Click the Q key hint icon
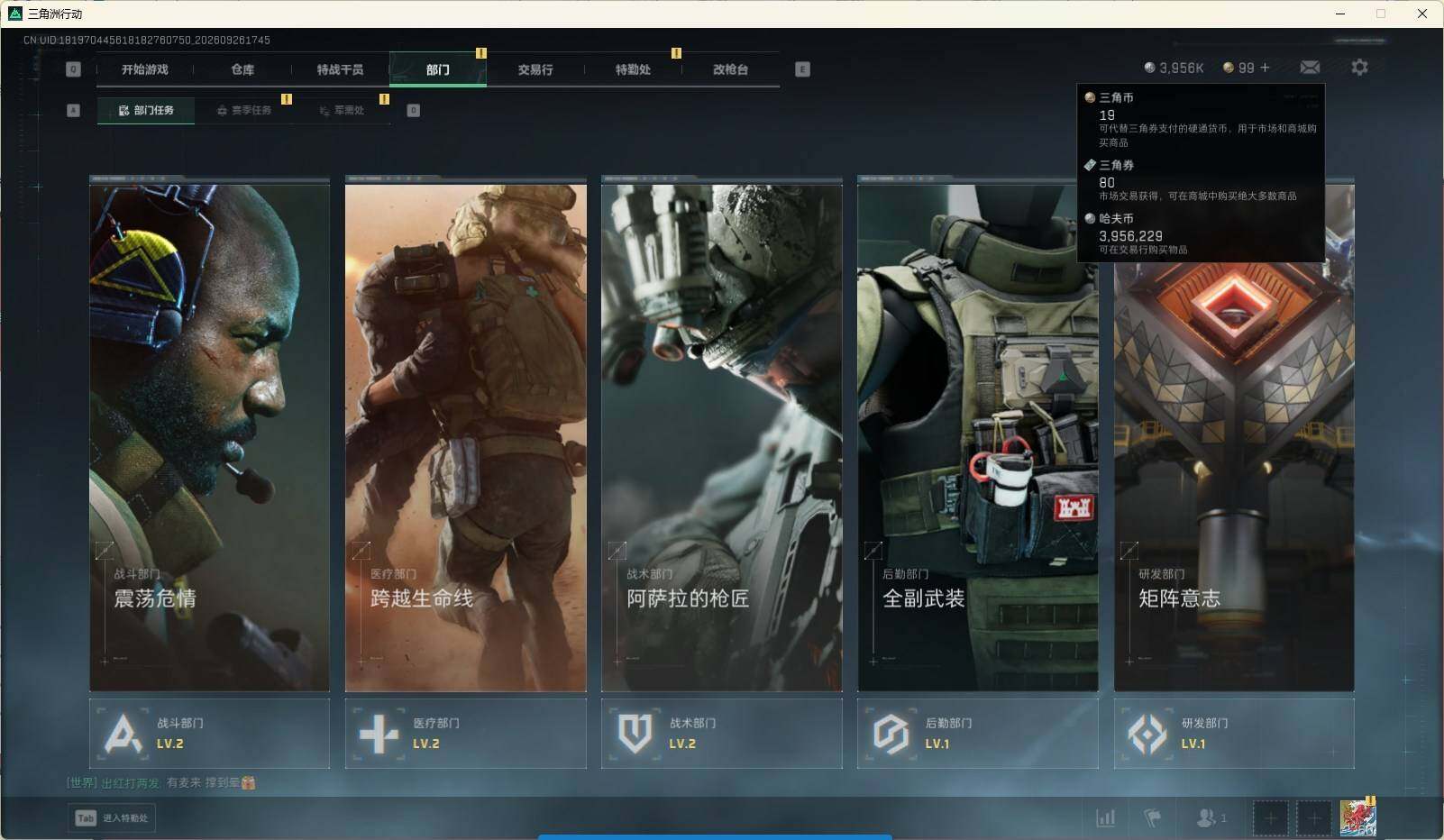This screenshot has width=1444, height=840. tap(73, 69)
